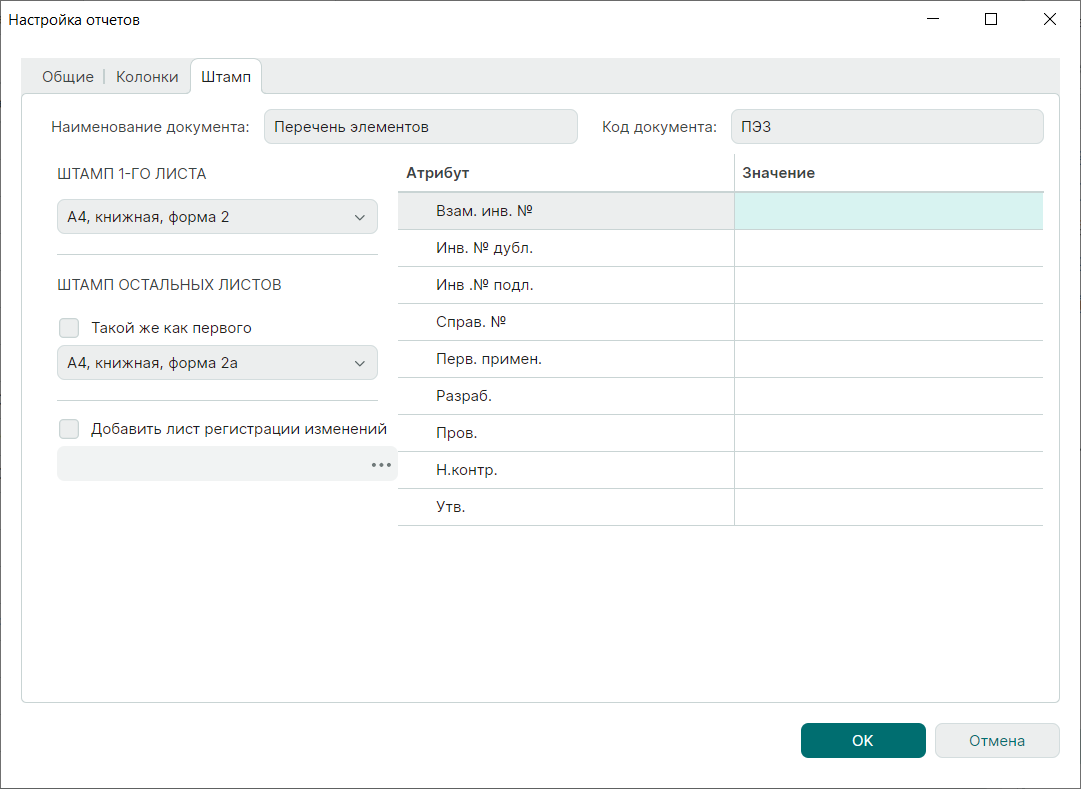Select the Н.контр. attribute row
Image resolution: width=1081 pixels, height=789 pixels.
point(565,470)
